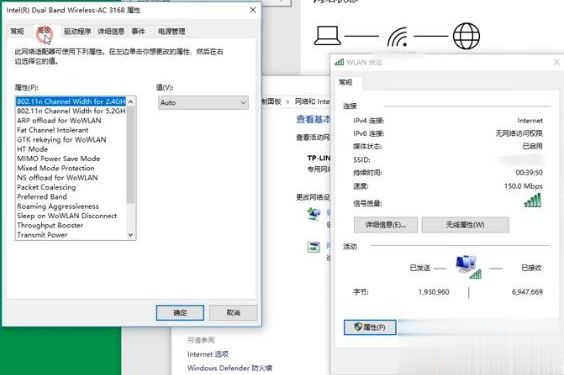The image size is (564, 375).
Task: Click property list scroll-down arrow
Action: click(131, 235)
